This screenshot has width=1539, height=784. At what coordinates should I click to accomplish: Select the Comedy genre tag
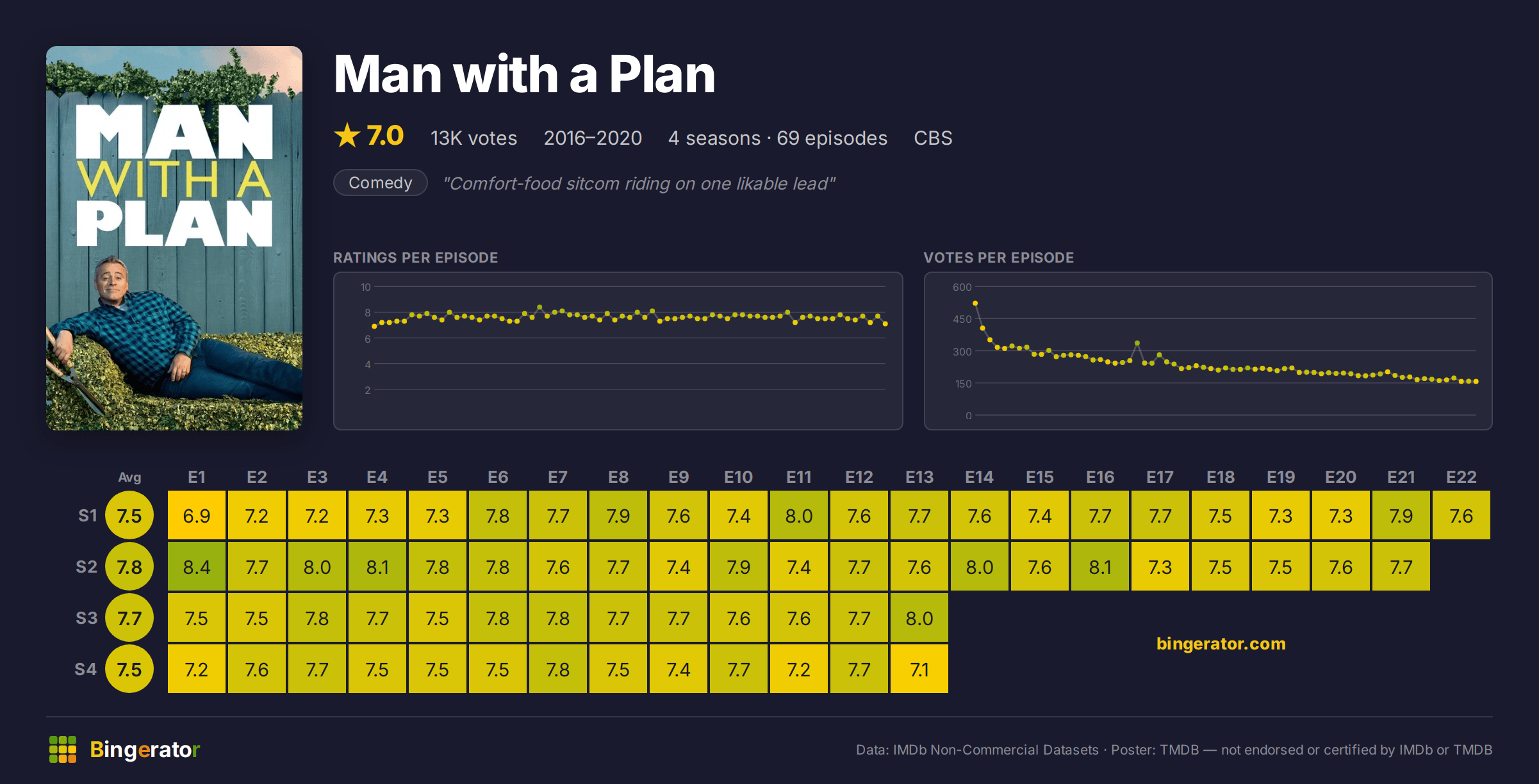pos(381,183)
